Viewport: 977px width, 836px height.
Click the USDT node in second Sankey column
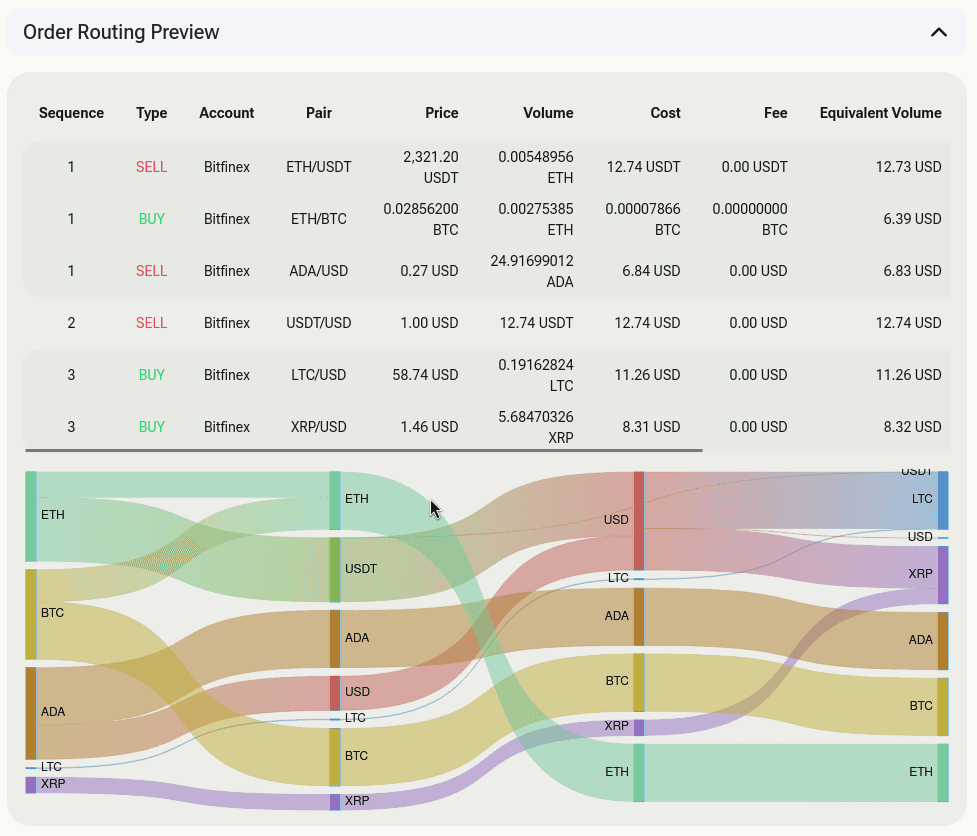tap(335, 569)
